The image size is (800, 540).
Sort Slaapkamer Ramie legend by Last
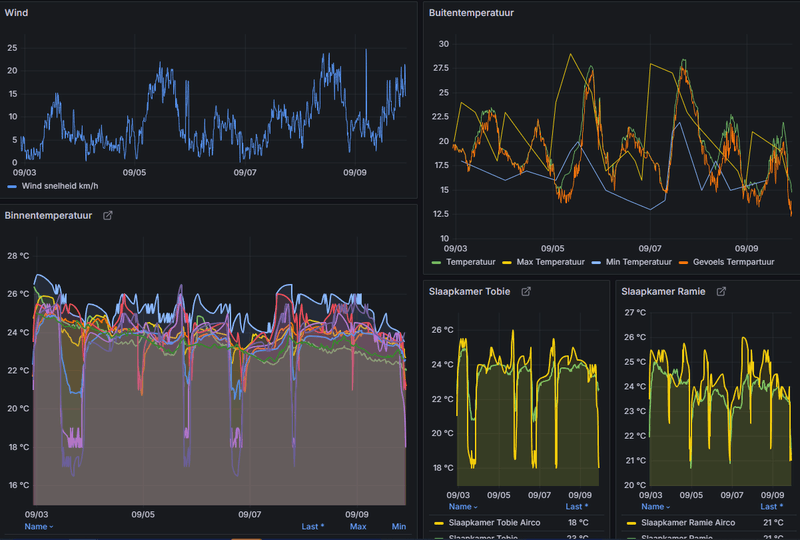(773, 506)
